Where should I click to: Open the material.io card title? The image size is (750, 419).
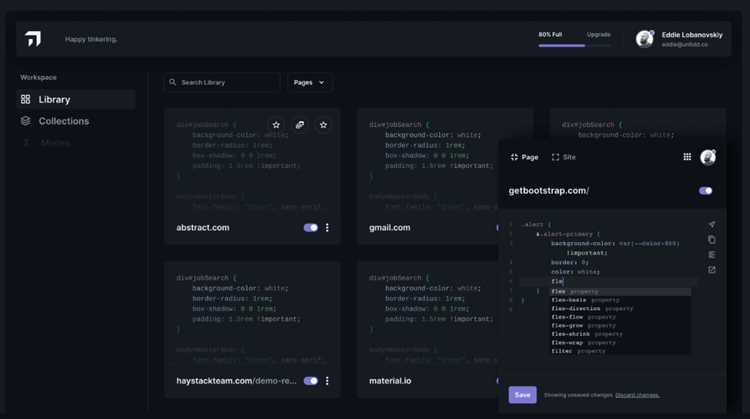(x=390, y=381)
